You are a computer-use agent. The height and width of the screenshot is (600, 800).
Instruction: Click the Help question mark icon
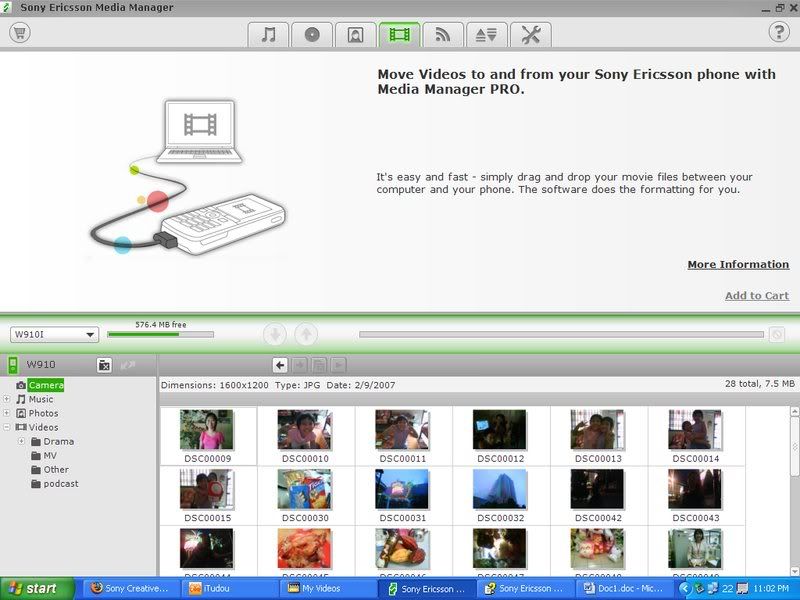click(779, 32)
